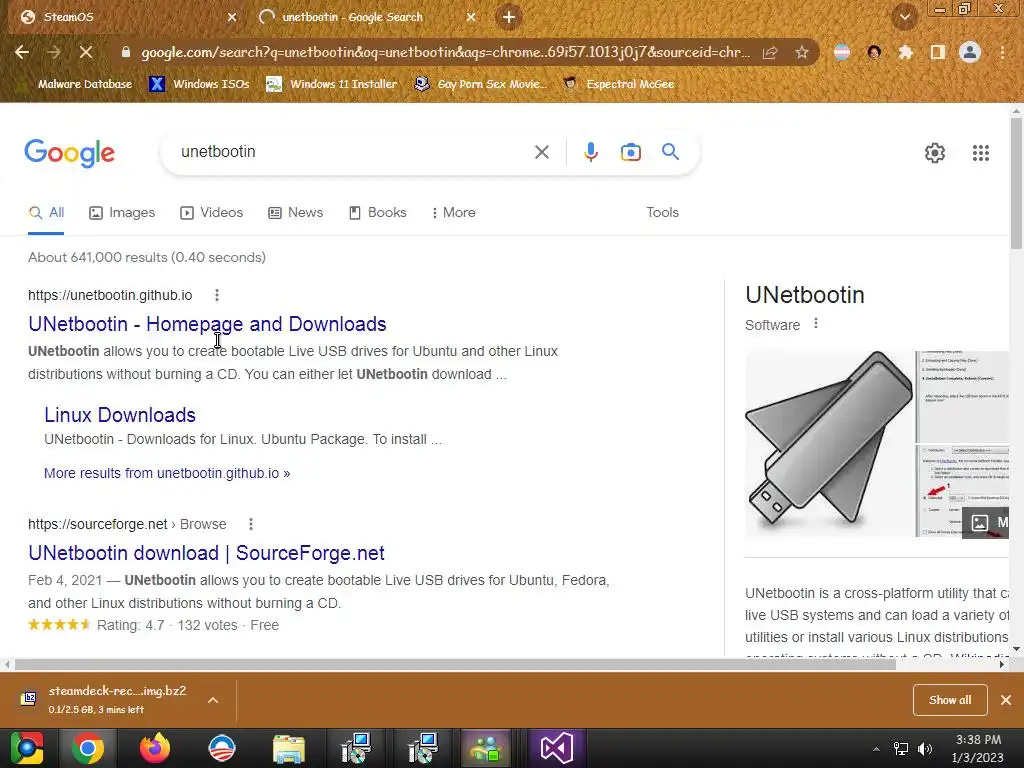Open Chrome from the taskbar
Image resolution: width=1024 pixels, height=768 pixels.
(88, 748)
